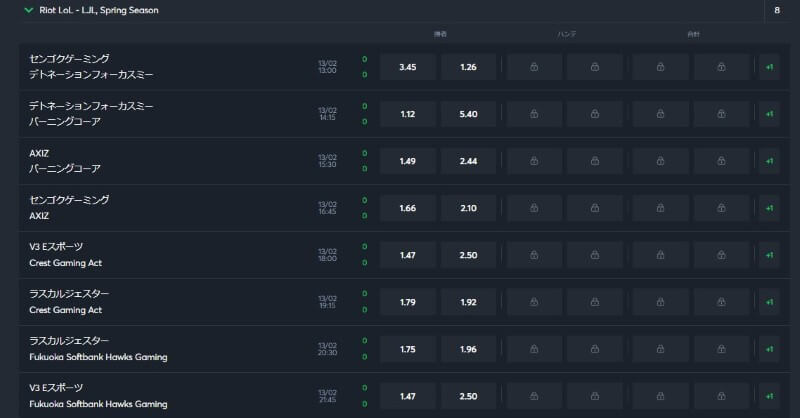Open the ラスカルジェスター vs Fukuoka Softbank Hawks match
Image resolution: width=800 pixels, height=418 pixels.
point(98,349)
